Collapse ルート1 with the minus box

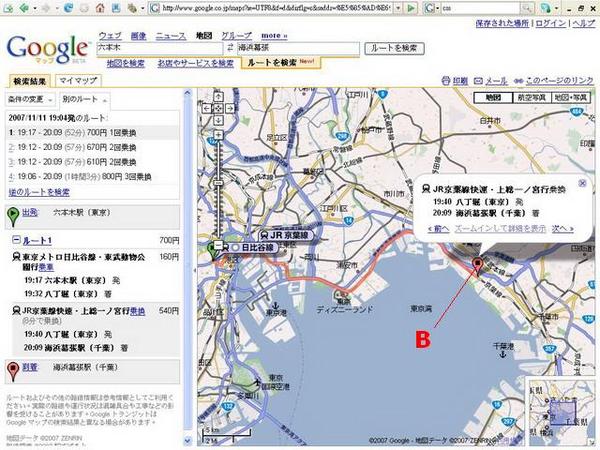[16, 240]
